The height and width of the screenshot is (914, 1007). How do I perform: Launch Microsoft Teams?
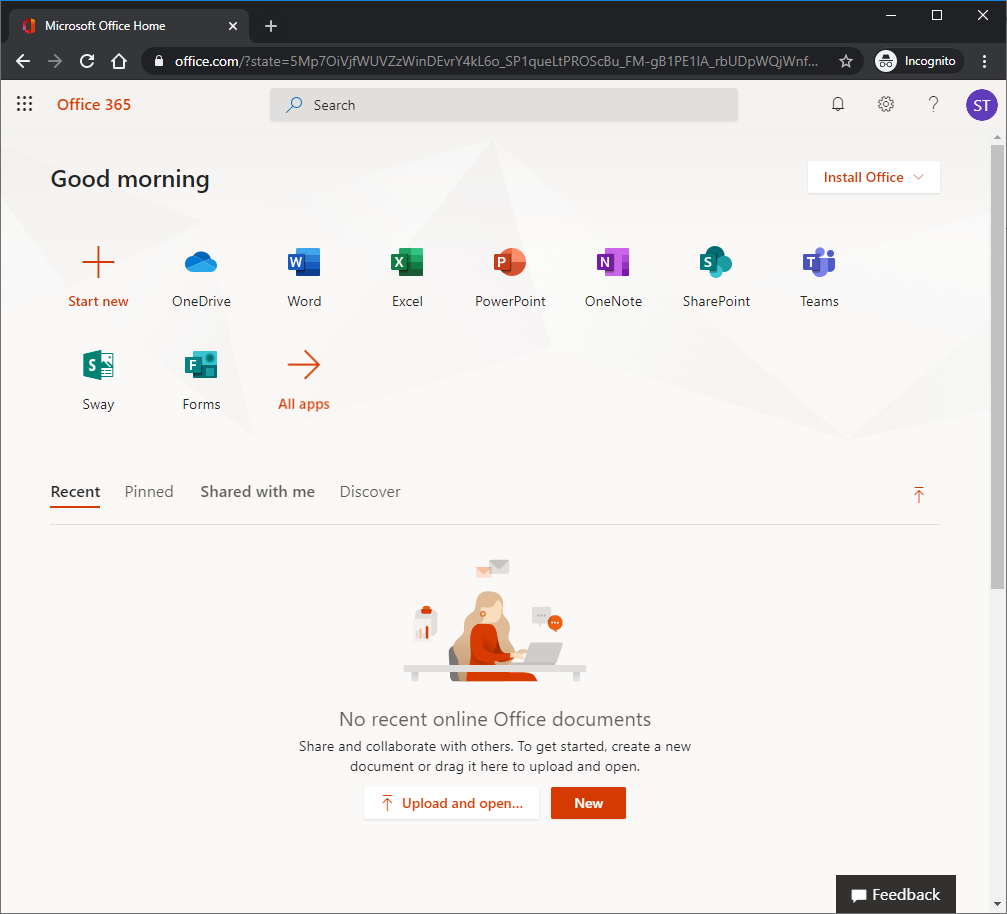tap(819, 263)
